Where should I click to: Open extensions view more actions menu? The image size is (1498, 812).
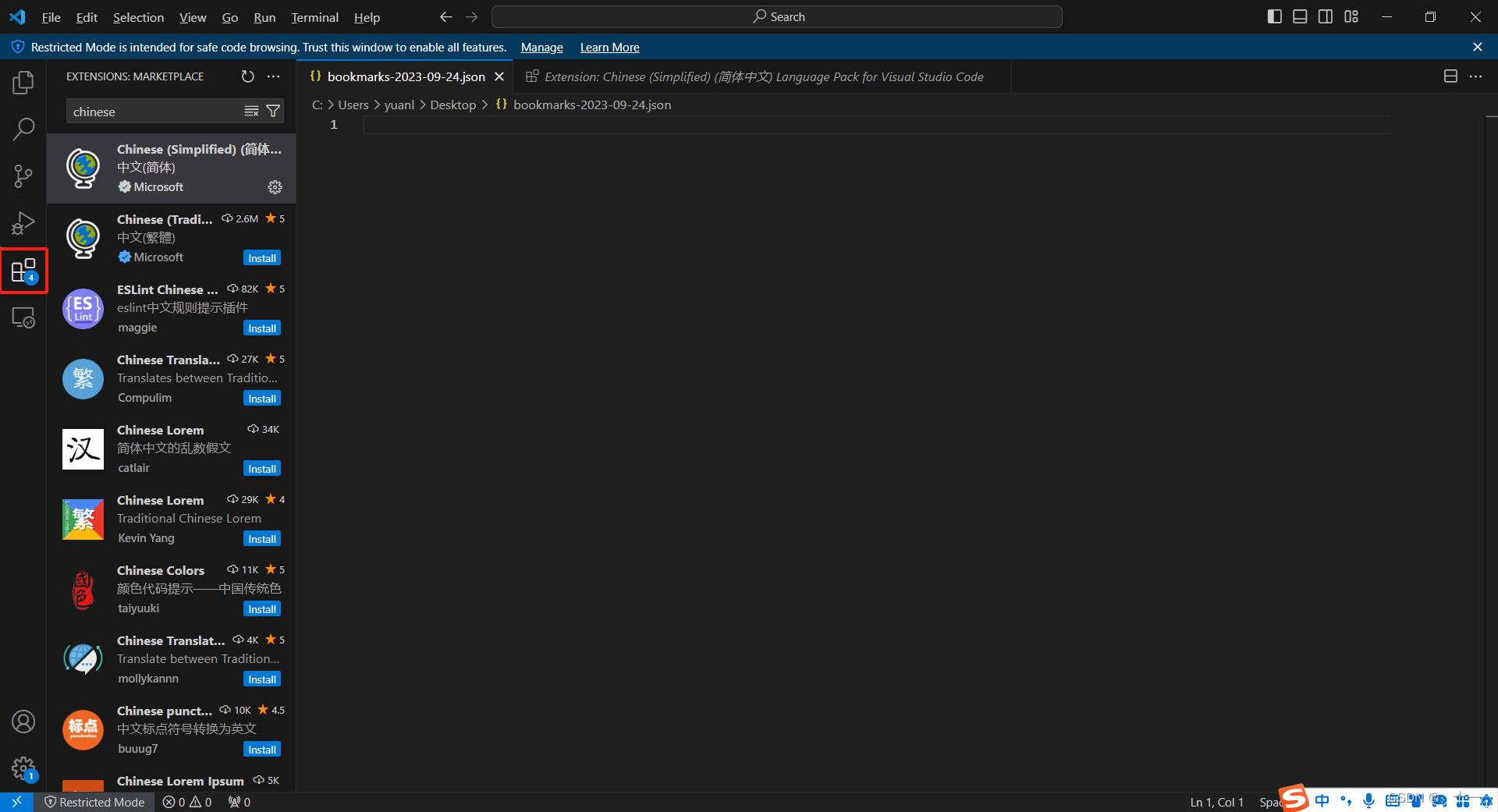(273, 76)
